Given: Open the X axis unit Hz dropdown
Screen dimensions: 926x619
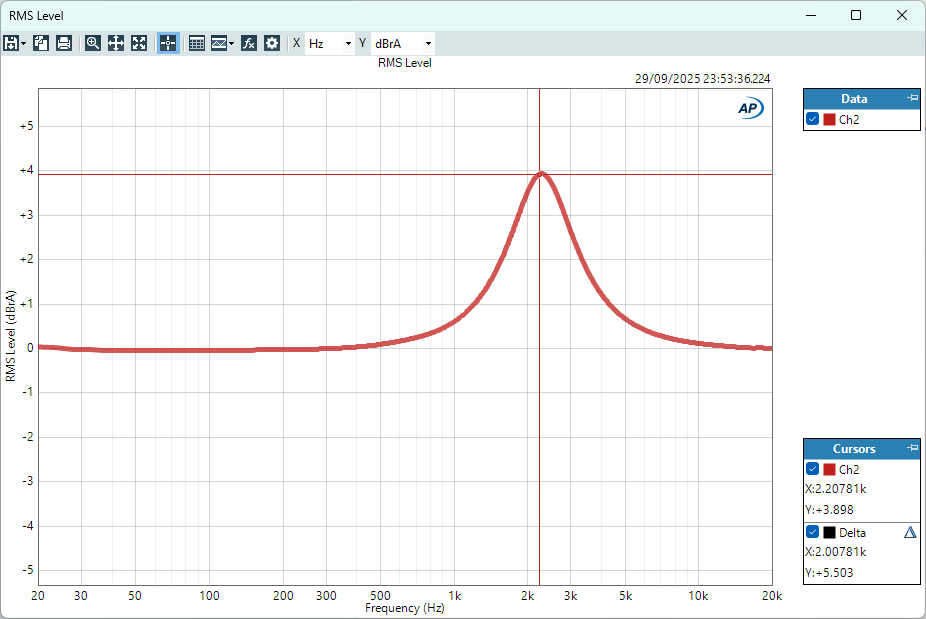Looking at the screenshot, I should click(x=330, y=44).
